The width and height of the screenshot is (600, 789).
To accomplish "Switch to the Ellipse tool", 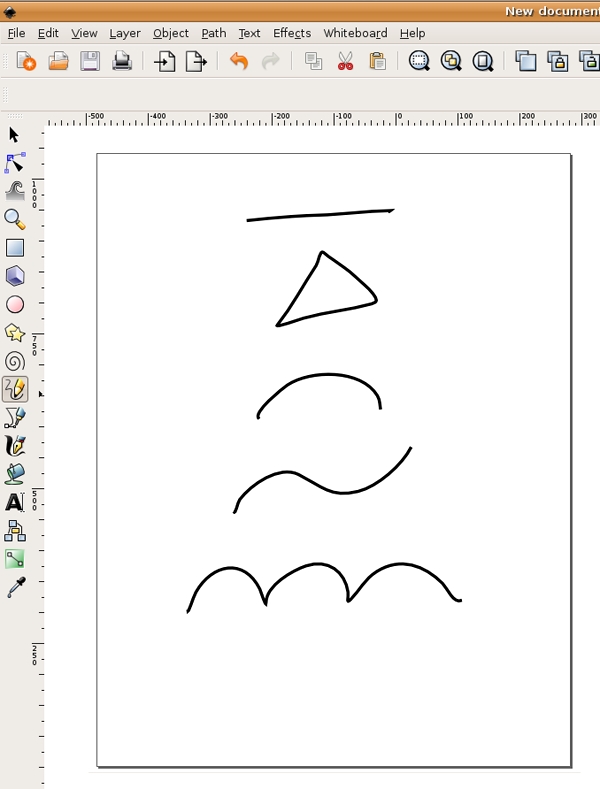I will tap(14, 305).
